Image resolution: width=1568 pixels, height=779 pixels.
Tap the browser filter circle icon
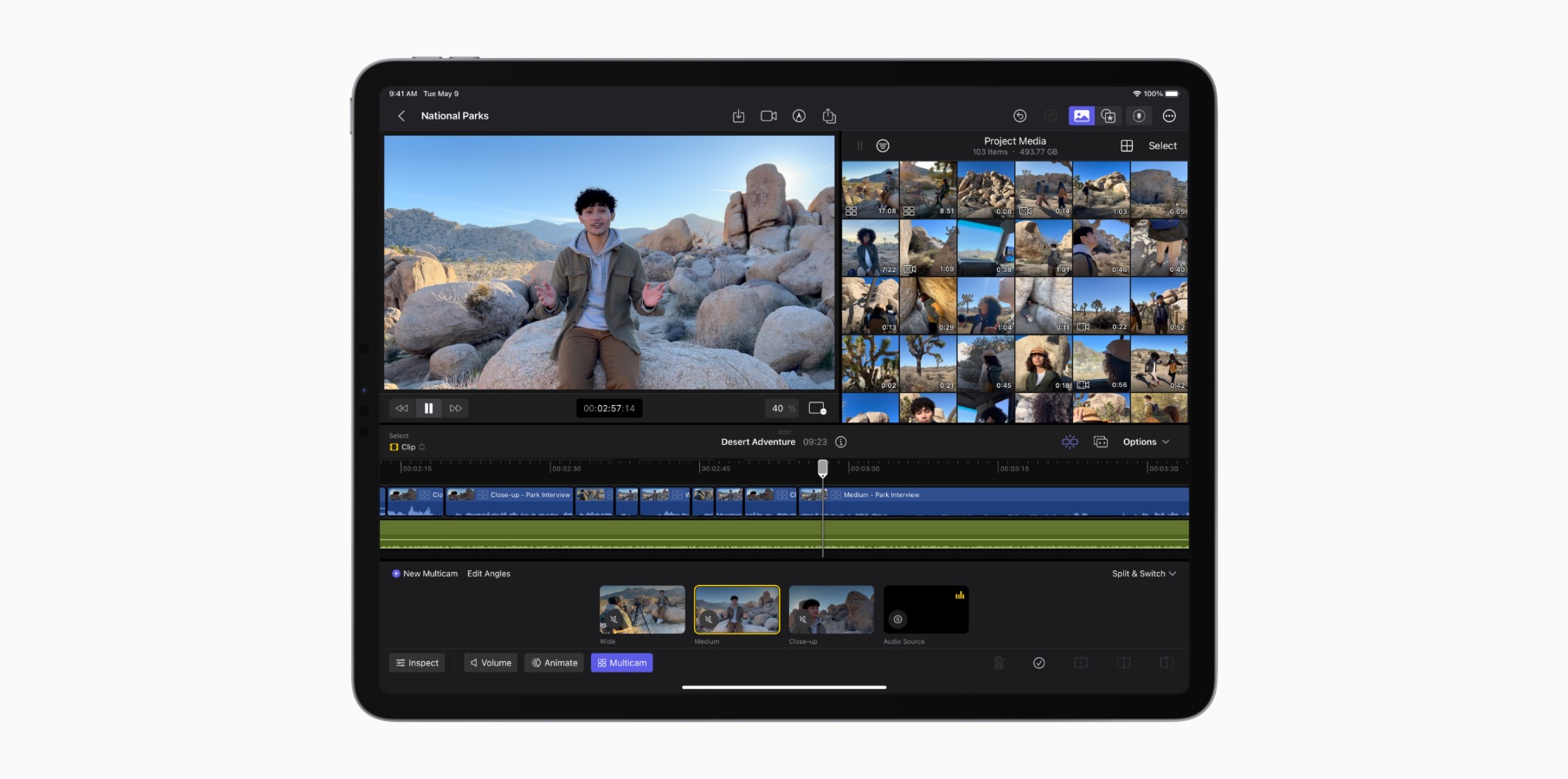[x=883, y=146]
